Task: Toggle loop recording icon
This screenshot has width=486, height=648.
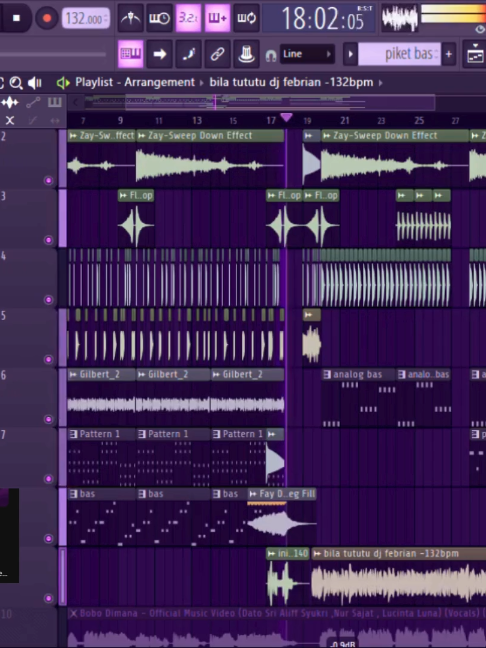Action: pos(246,18)
